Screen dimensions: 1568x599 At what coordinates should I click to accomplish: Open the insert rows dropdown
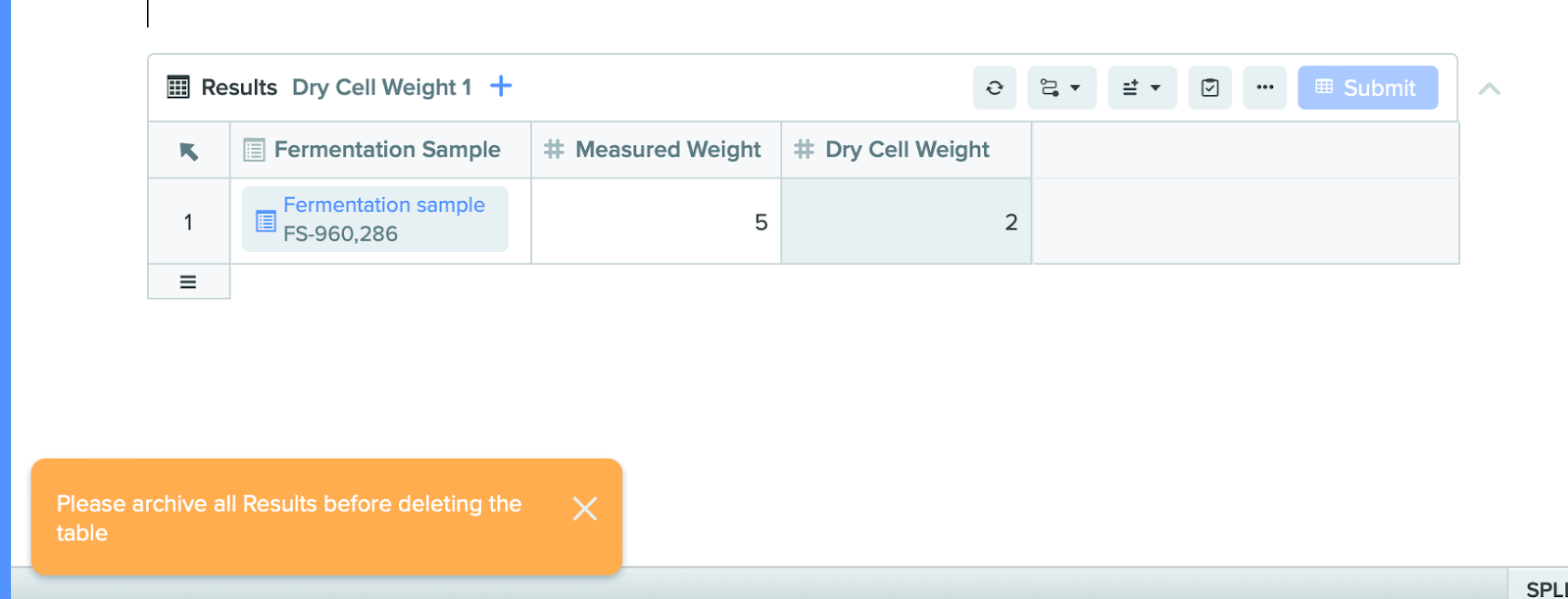pos(1142,88)
